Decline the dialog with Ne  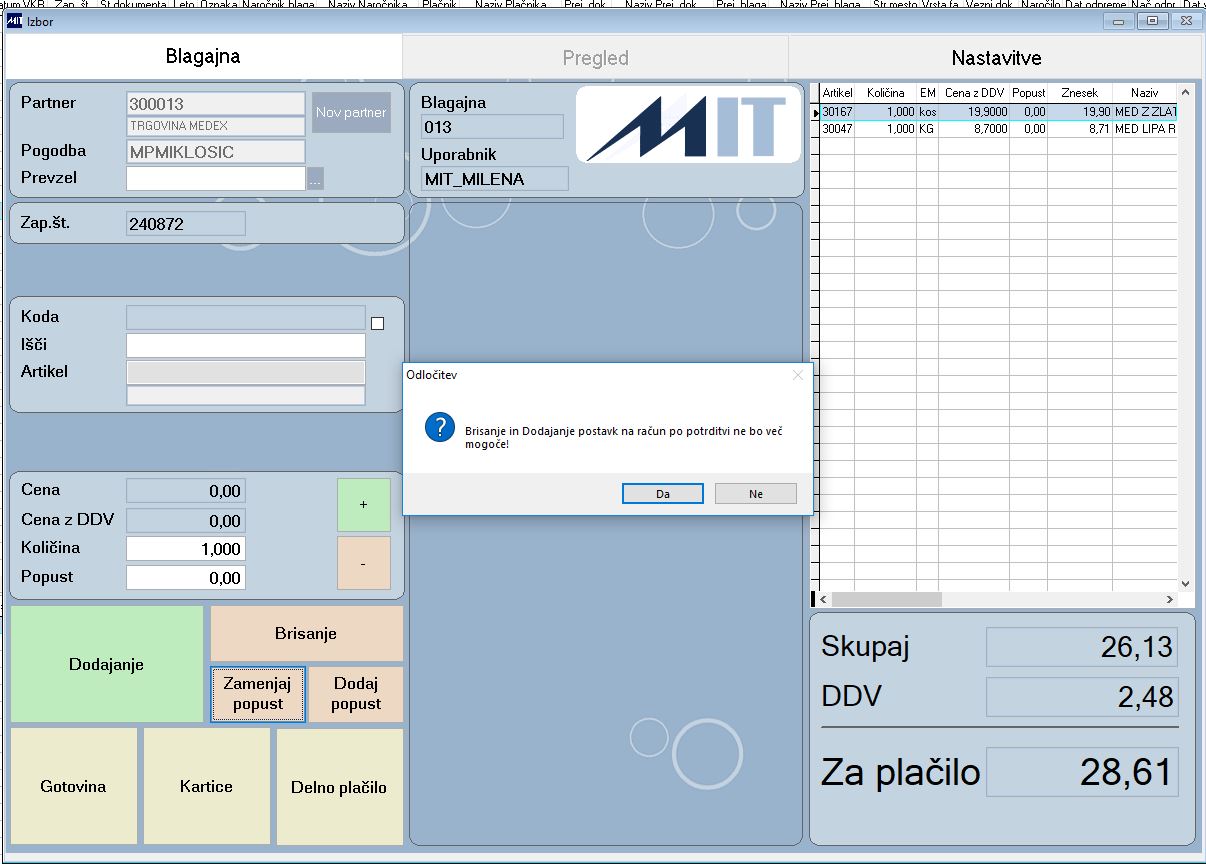[755, 494]
